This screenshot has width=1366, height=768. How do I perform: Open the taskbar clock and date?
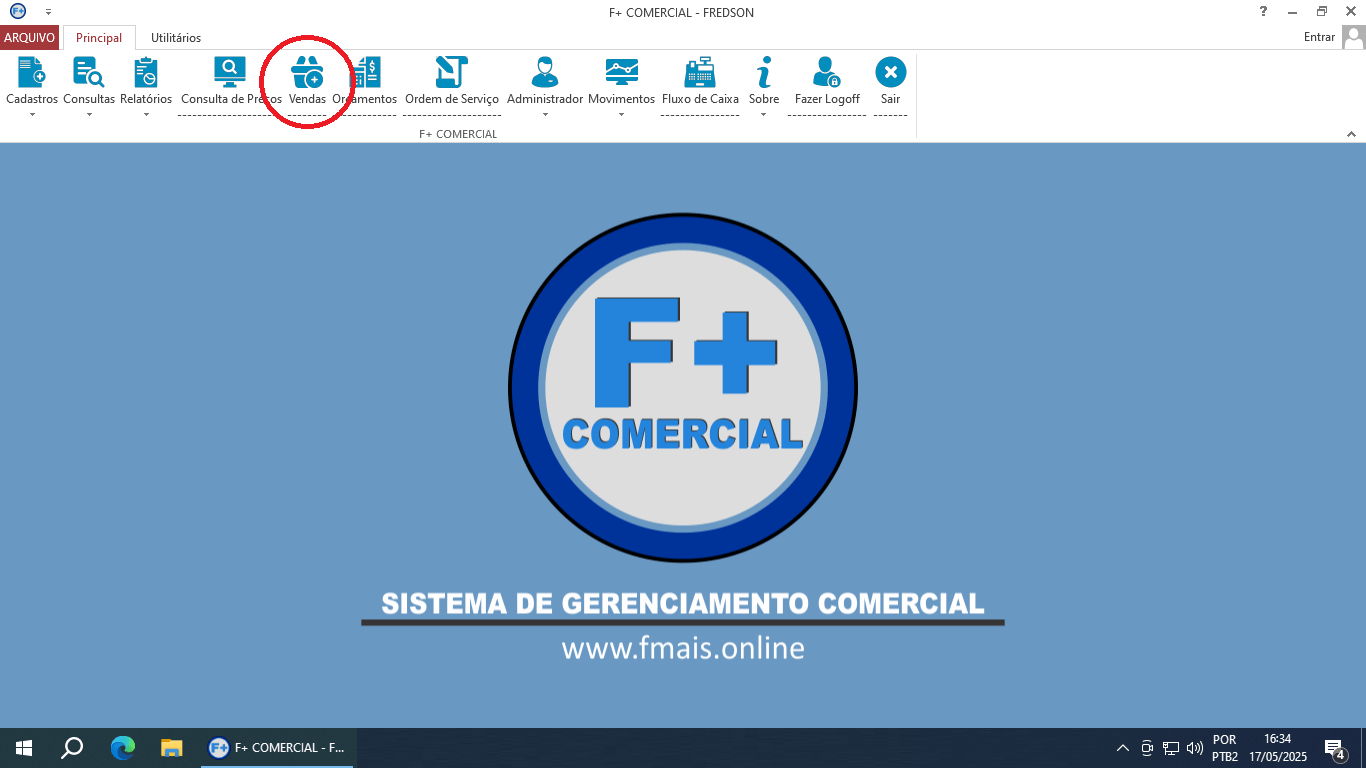pos(1278,748)
